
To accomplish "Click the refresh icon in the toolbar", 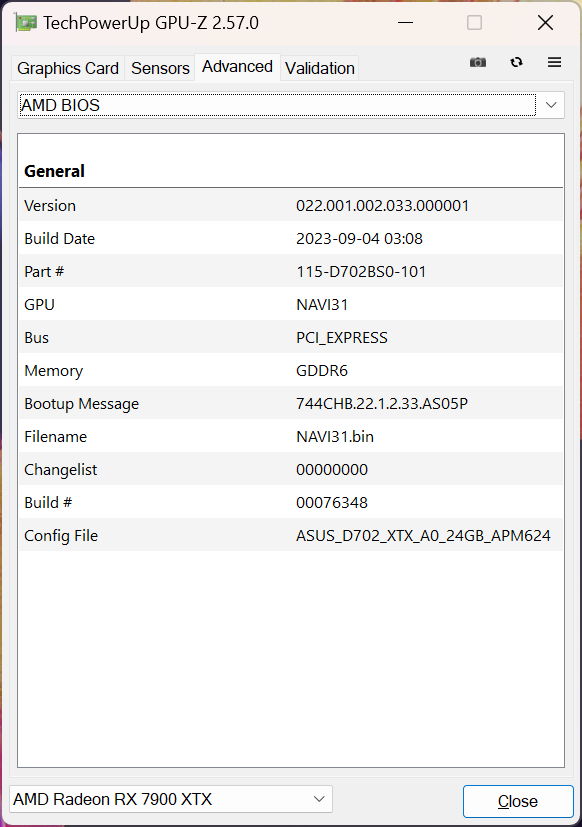I will pos(517,62).
